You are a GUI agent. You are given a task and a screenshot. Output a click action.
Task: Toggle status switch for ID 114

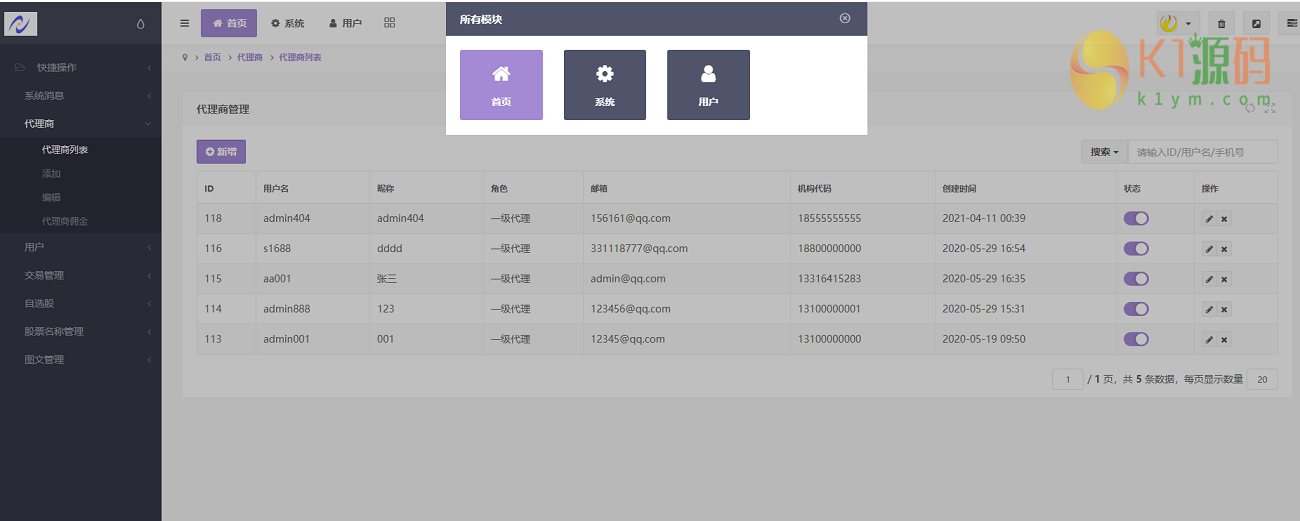tap(1136, 309)
